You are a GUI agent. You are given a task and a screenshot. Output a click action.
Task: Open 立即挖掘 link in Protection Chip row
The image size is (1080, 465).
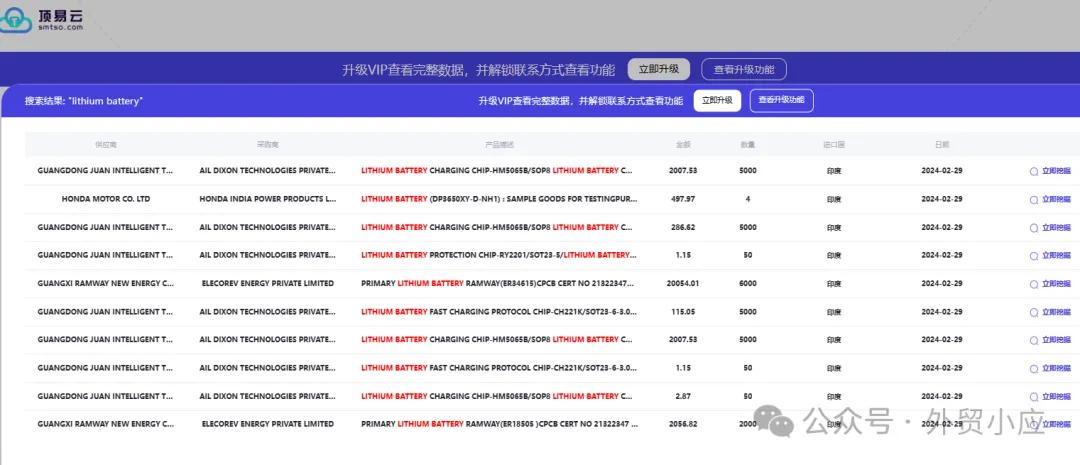[1056, 256]
